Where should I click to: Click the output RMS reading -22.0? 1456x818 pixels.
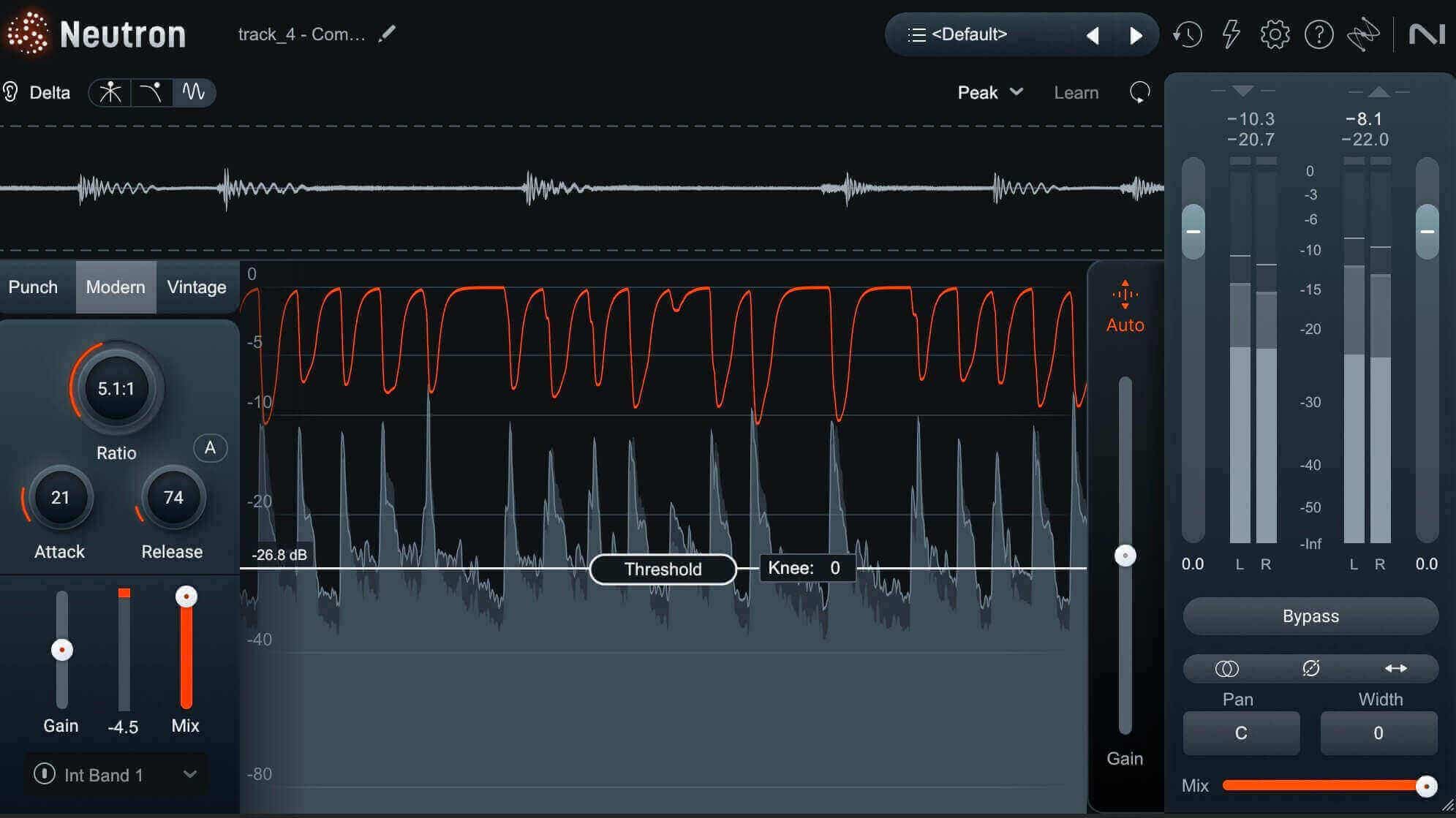1365,139
